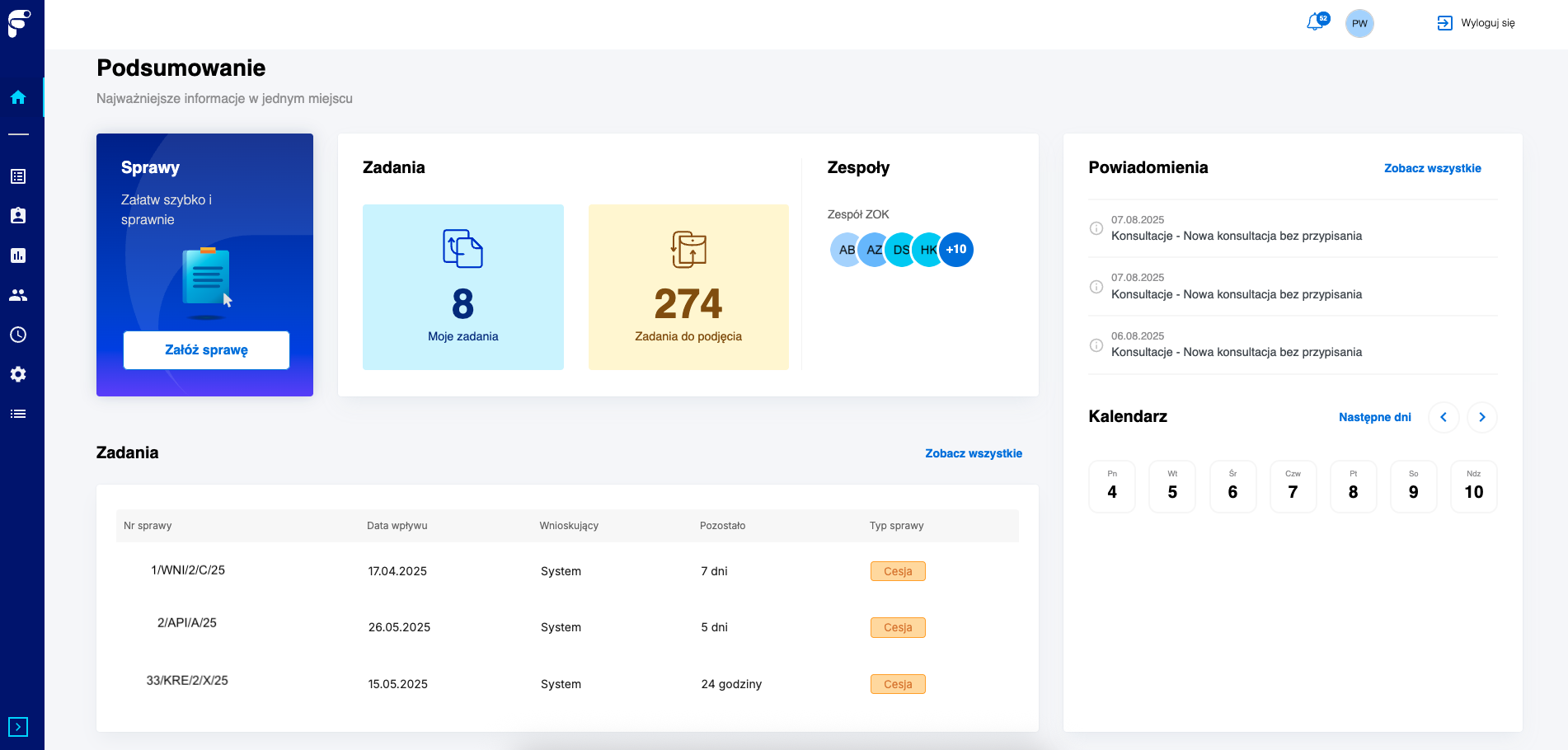Click Wyloguj się to log out

[x=1476, y=23]
